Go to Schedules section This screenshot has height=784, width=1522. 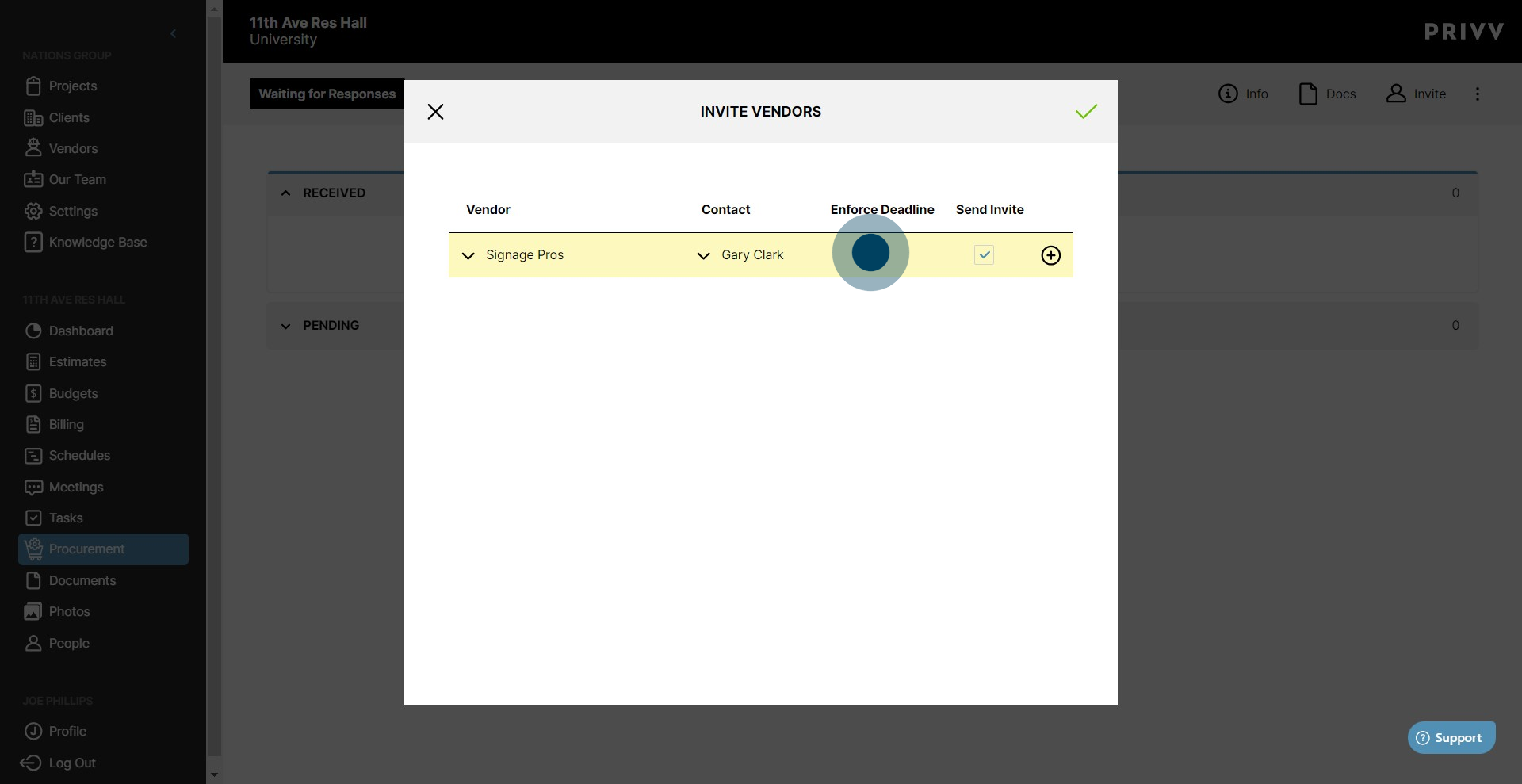[79, 455]
